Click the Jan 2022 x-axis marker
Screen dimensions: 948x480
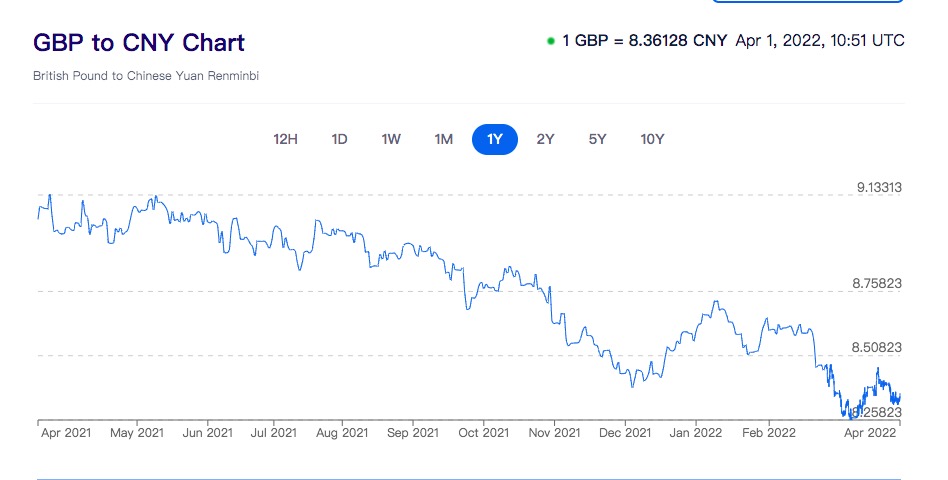pyautogui.click(x=695, y=433)
